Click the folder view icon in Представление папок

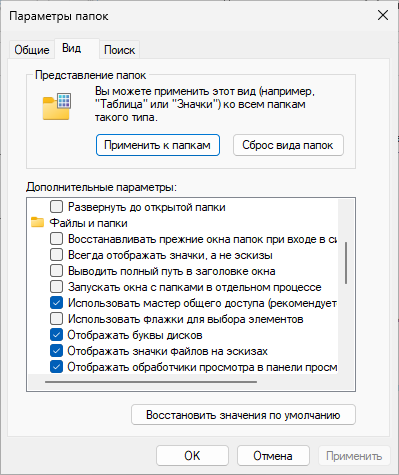tap(57, 106)
